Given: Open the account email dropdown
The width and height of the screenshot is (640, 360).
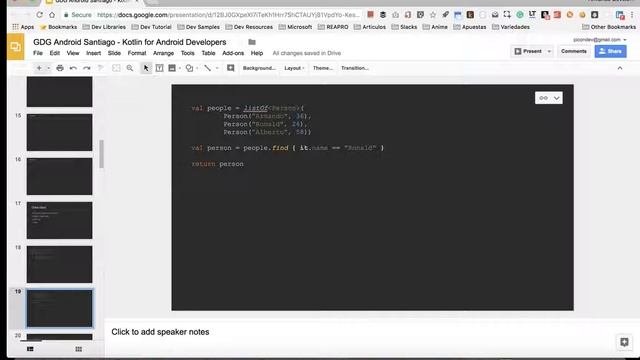Looking at the screenshot, I should 600,40.
